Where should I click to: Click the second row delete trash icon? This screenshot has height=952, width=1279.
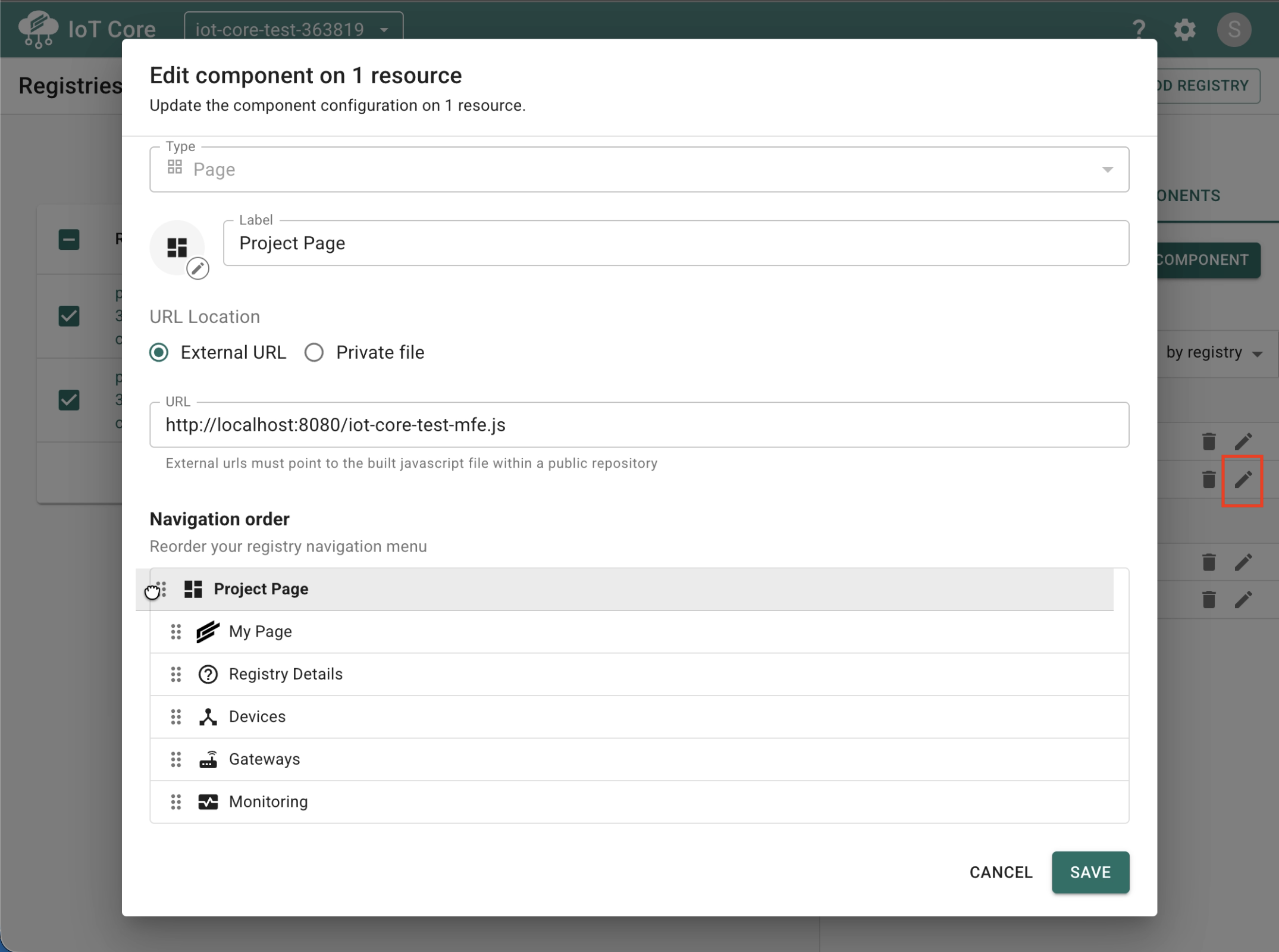click(x=1208, y=480)
